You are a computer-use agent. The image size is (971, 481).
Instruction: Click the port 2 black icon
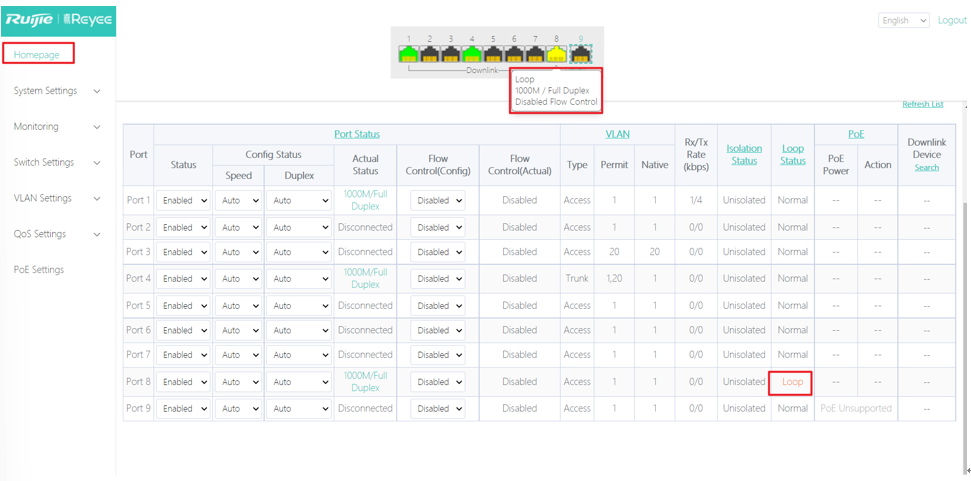[x=429, y=54]
